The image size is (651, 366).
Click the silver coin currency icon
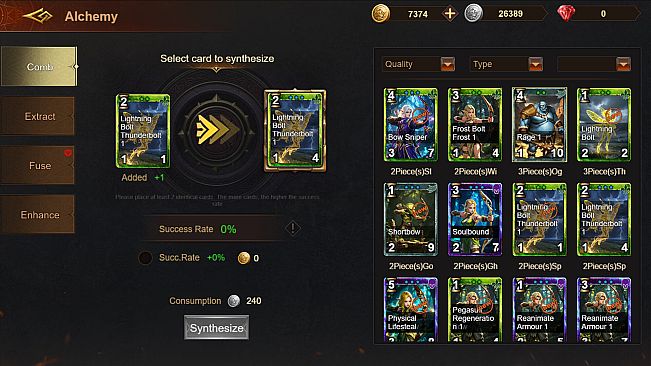[473, 14]
